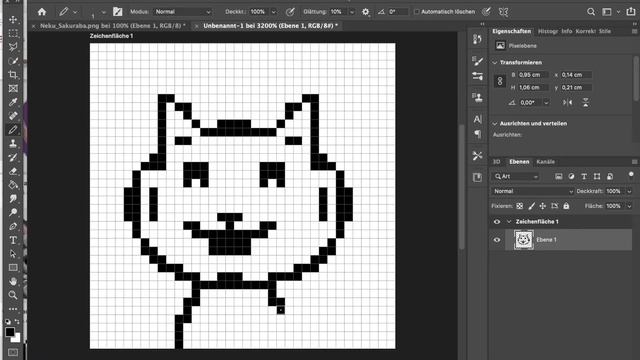The width and height of the screenshot is (640, 360).
Task: Select the Move tool
Action: [x=13, y=20]
